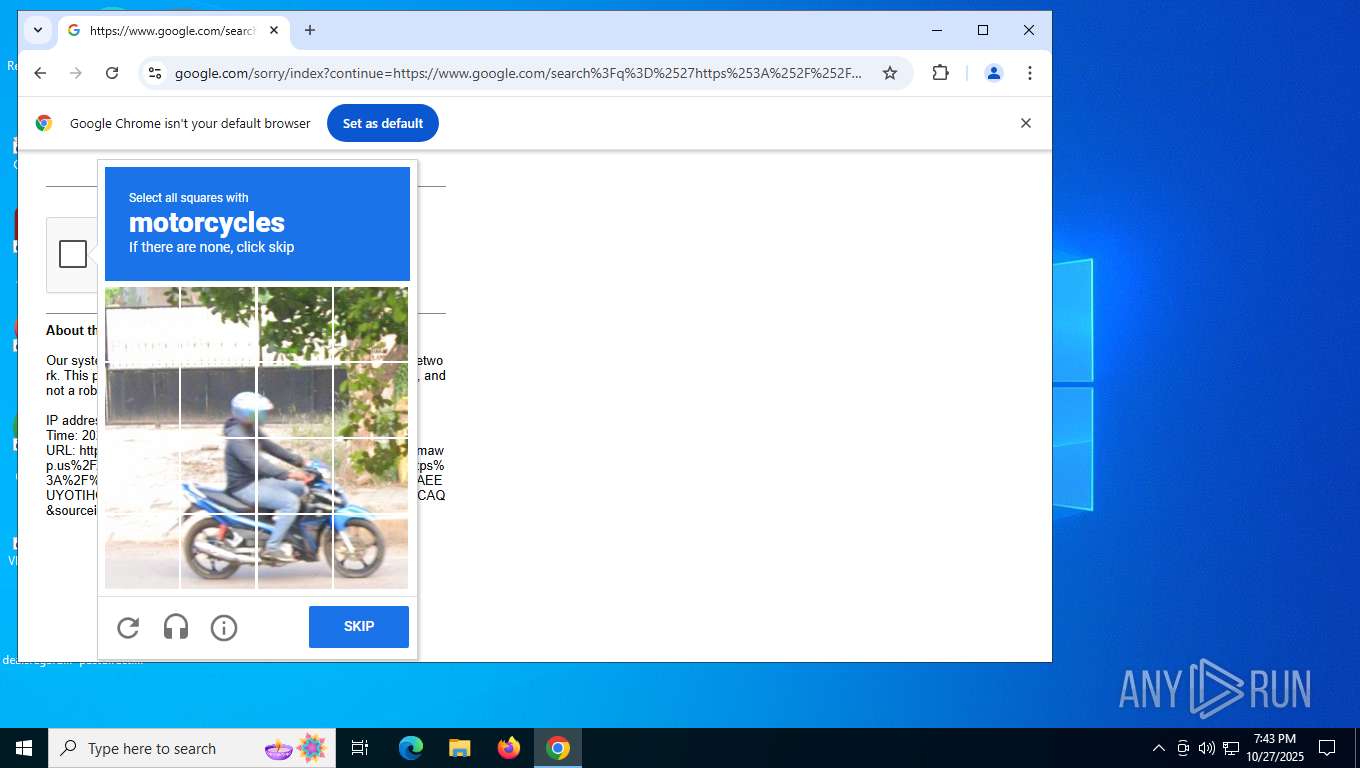Launch Firefox from the taskbar
Screen dimensions: 1360x768
[509, 748]
